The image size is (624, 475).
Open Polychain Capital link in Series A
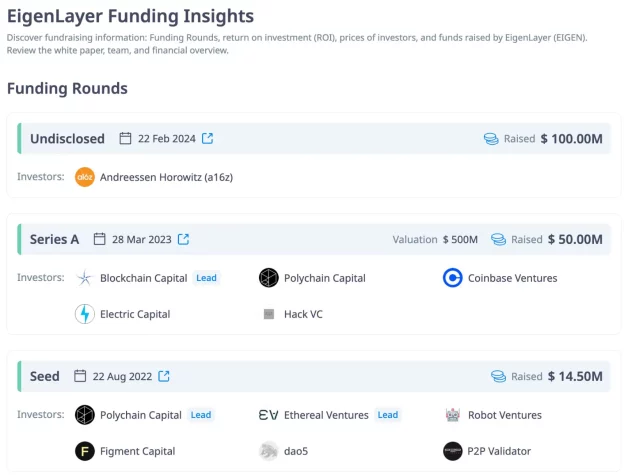click(x=325, y=278)
